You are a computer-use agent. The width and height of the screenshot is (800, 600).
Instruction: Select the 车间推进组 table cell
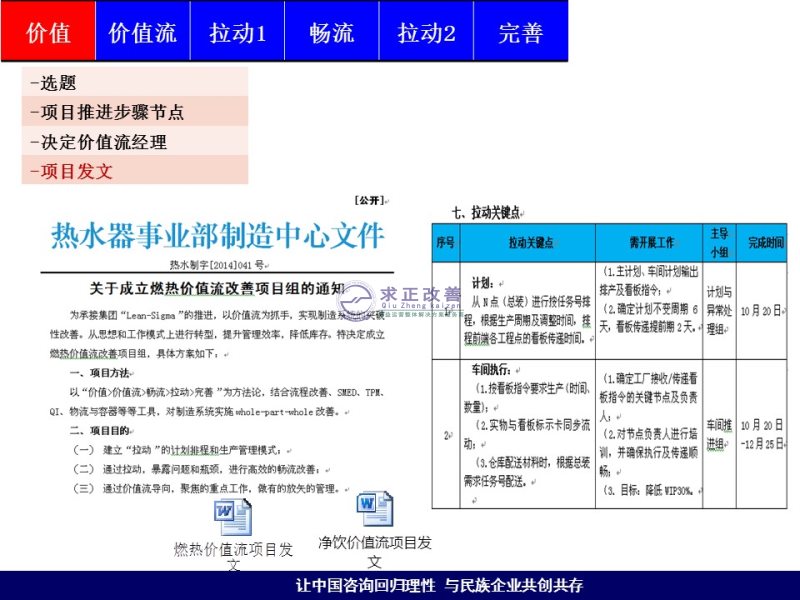719,436
